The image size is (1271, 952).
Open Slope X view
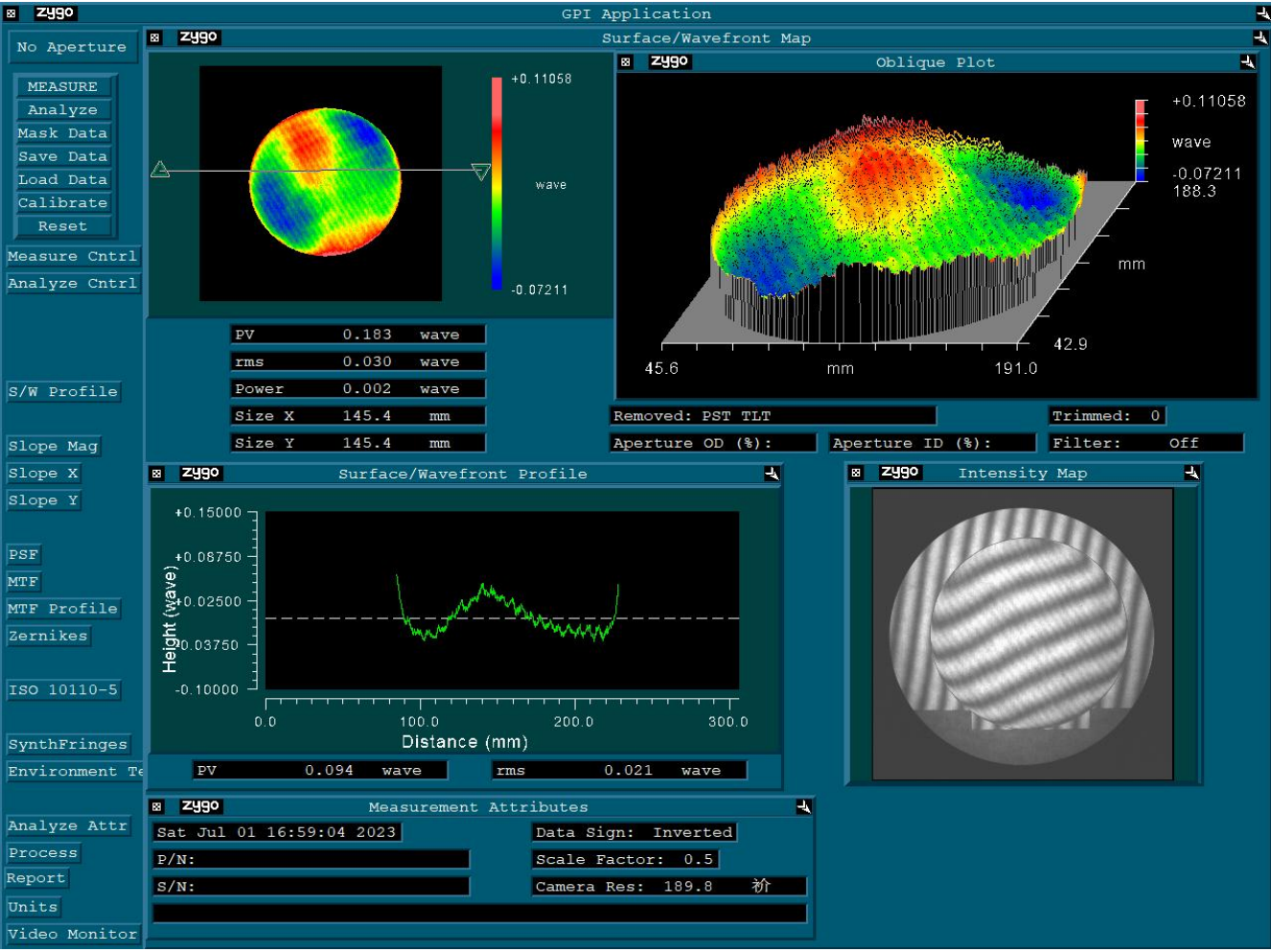(43, 473)
